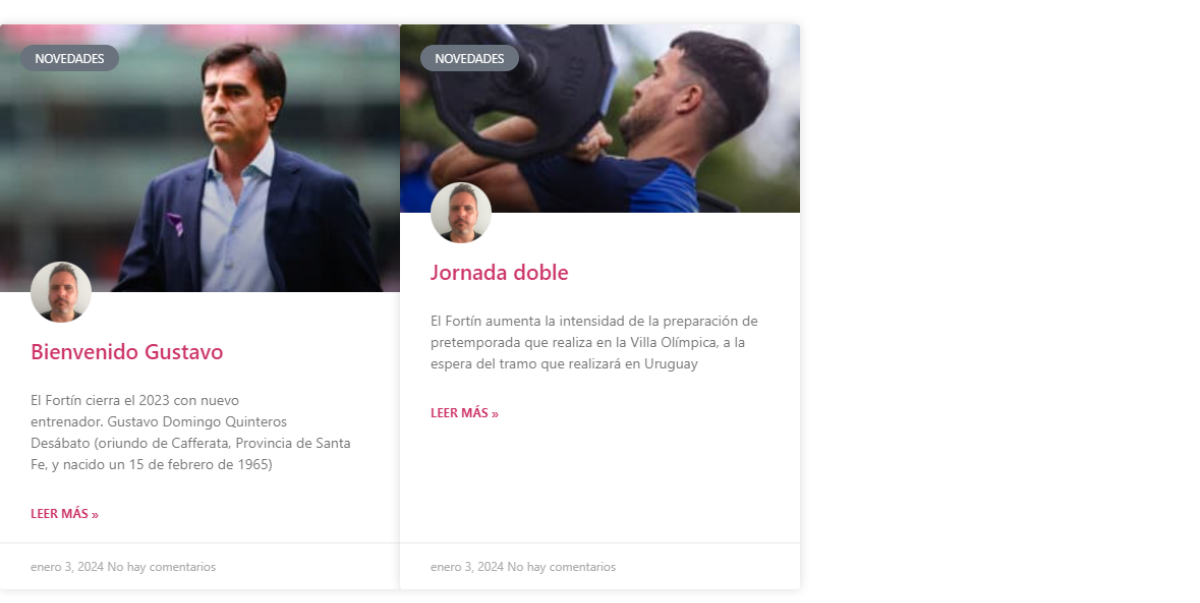
Task: Click No hay comentarios on Jornada doble card
Action: [562, 567]
